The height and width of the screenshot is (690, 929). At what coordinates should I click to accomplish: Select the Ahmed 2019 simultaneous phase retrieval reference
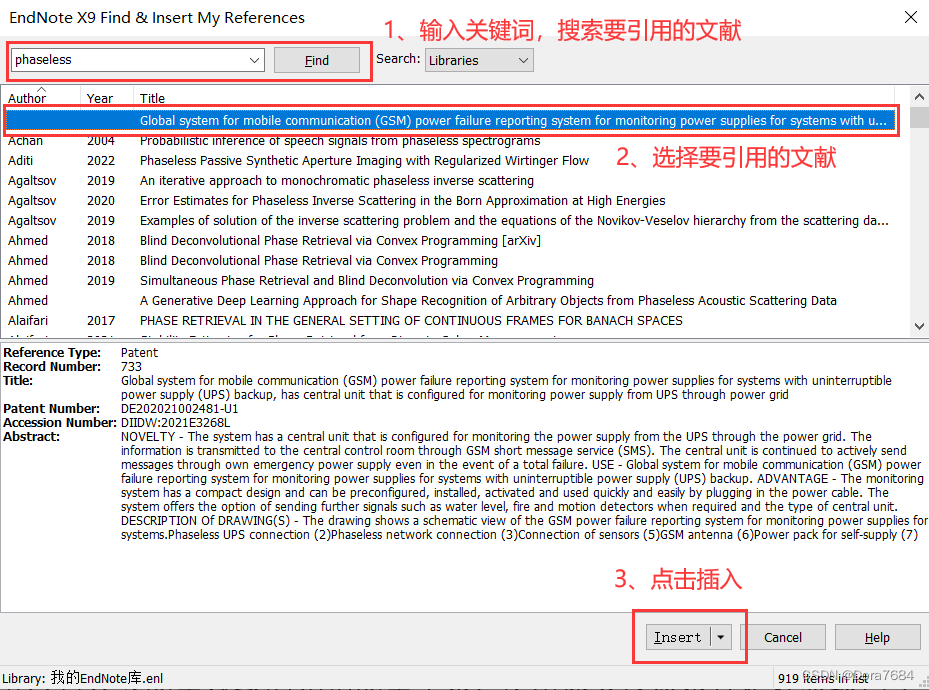click(300, 280)
